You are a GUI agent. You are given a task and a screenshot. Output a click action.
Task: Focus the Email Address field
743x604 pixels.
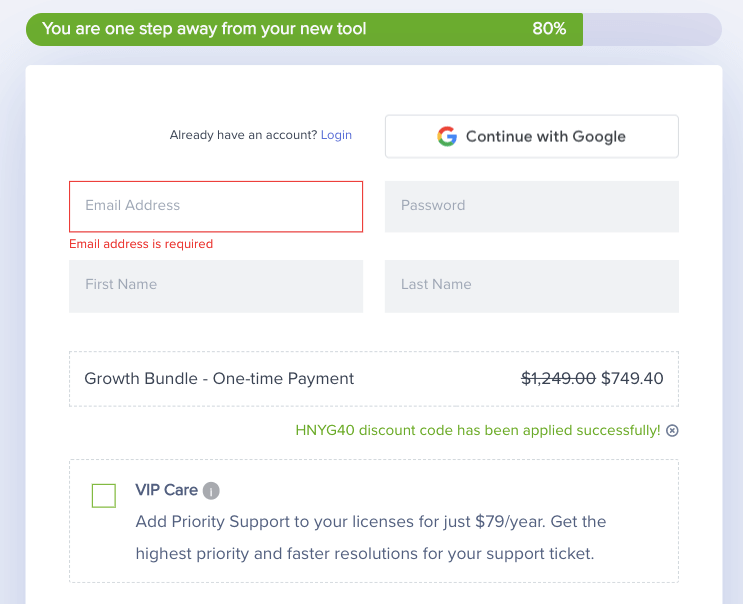pyautogui.click(x=216, y=206)
